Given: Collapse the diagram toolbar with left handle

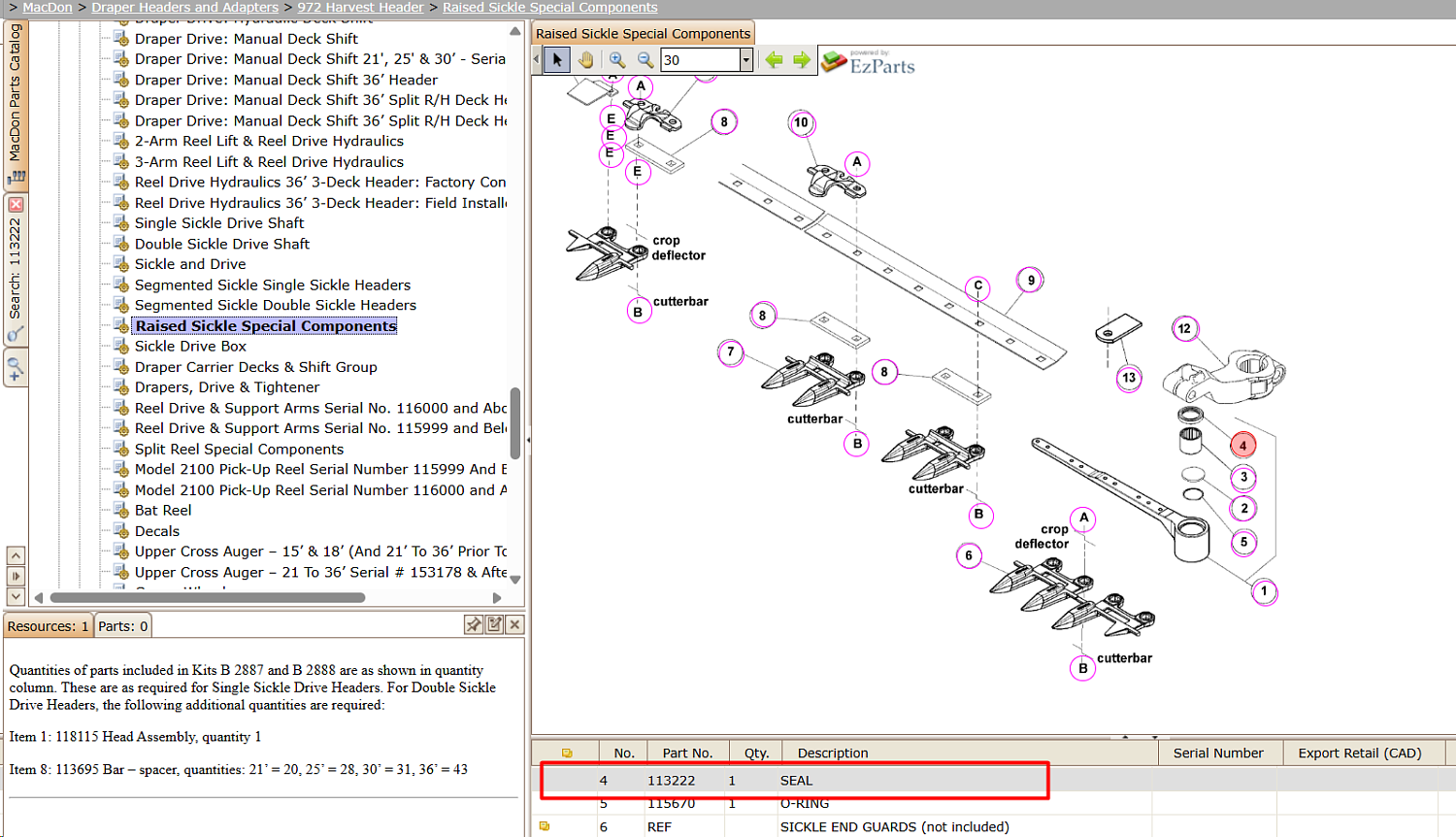Looking at the screenshot, I should (537, 60).
